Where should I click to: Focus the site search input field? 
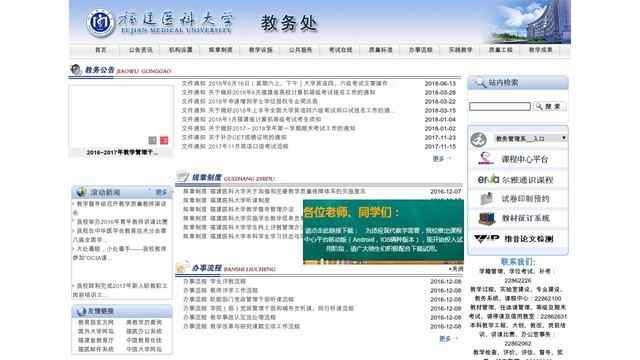coord(500,107)
